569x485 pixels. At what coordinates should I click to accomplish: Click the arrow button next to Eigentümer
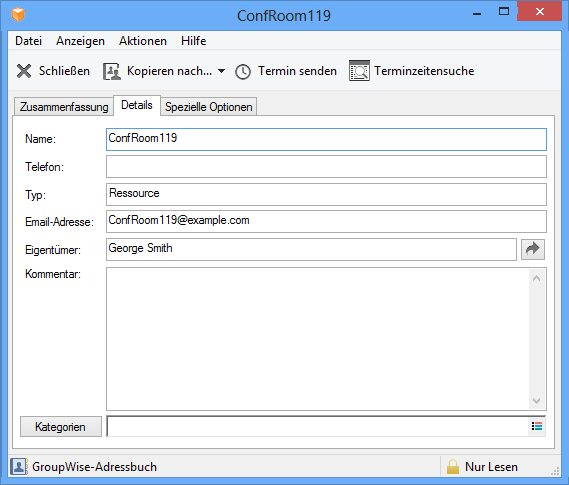tap(533, 249)
